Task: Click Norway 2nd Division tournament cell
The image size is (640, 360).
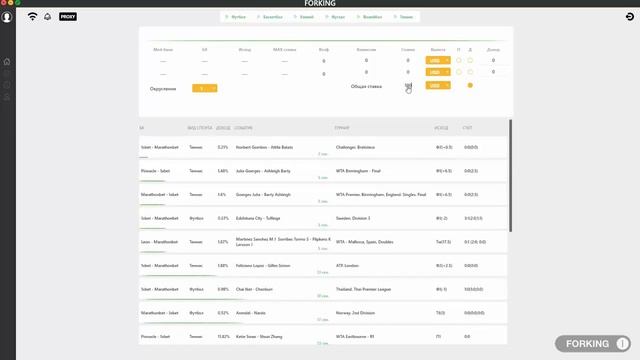Action: [355, 313]
